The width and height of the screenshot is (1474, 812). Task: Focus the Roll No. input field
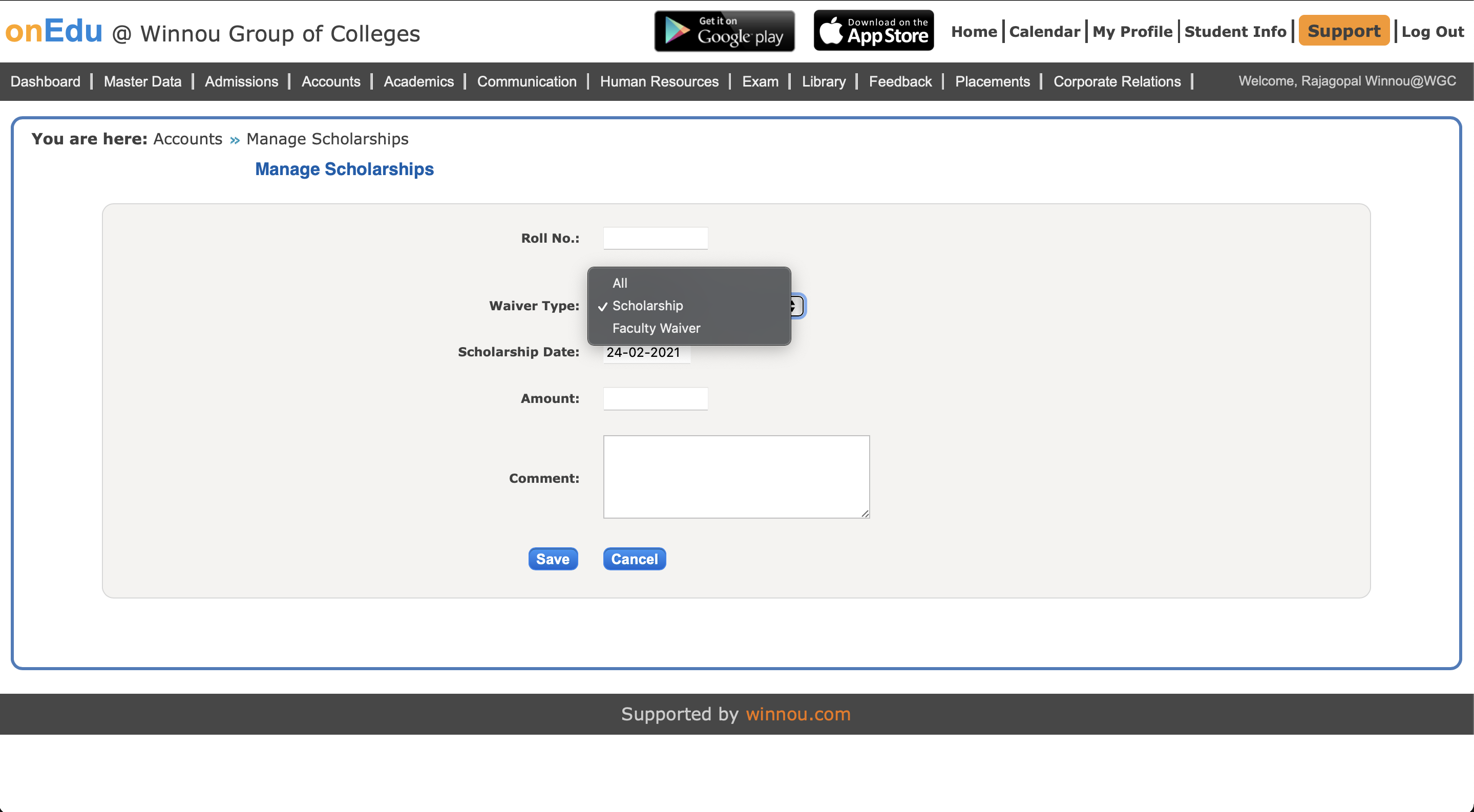655,239
